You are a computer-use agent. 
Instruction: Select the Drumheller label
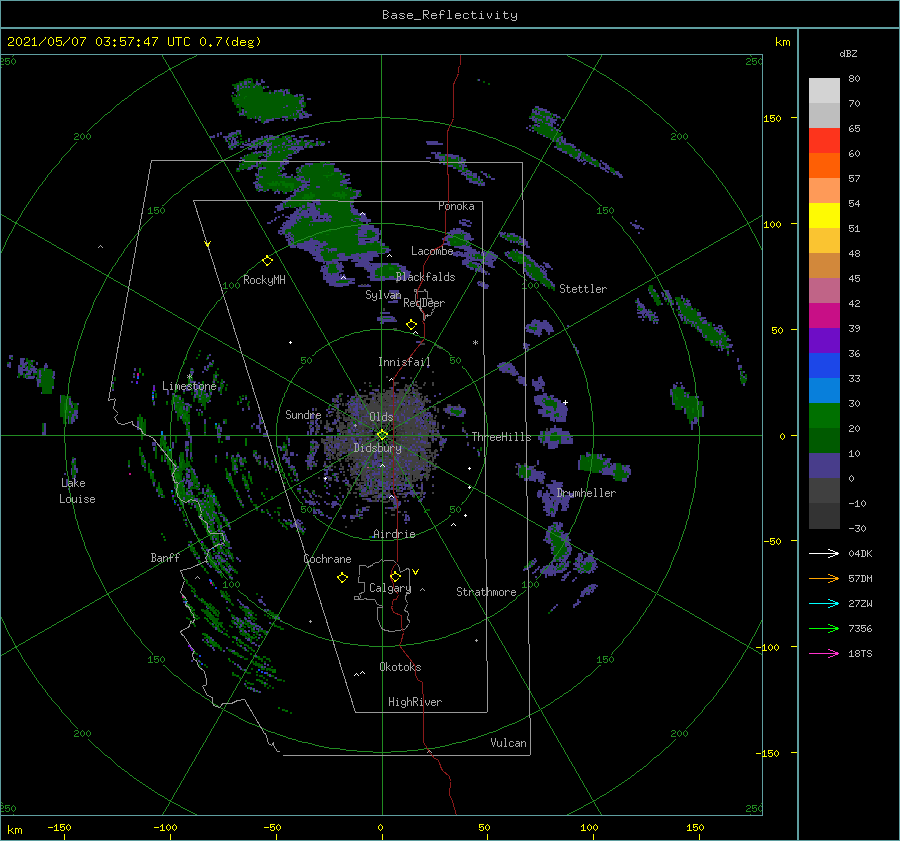click(586, 493)
